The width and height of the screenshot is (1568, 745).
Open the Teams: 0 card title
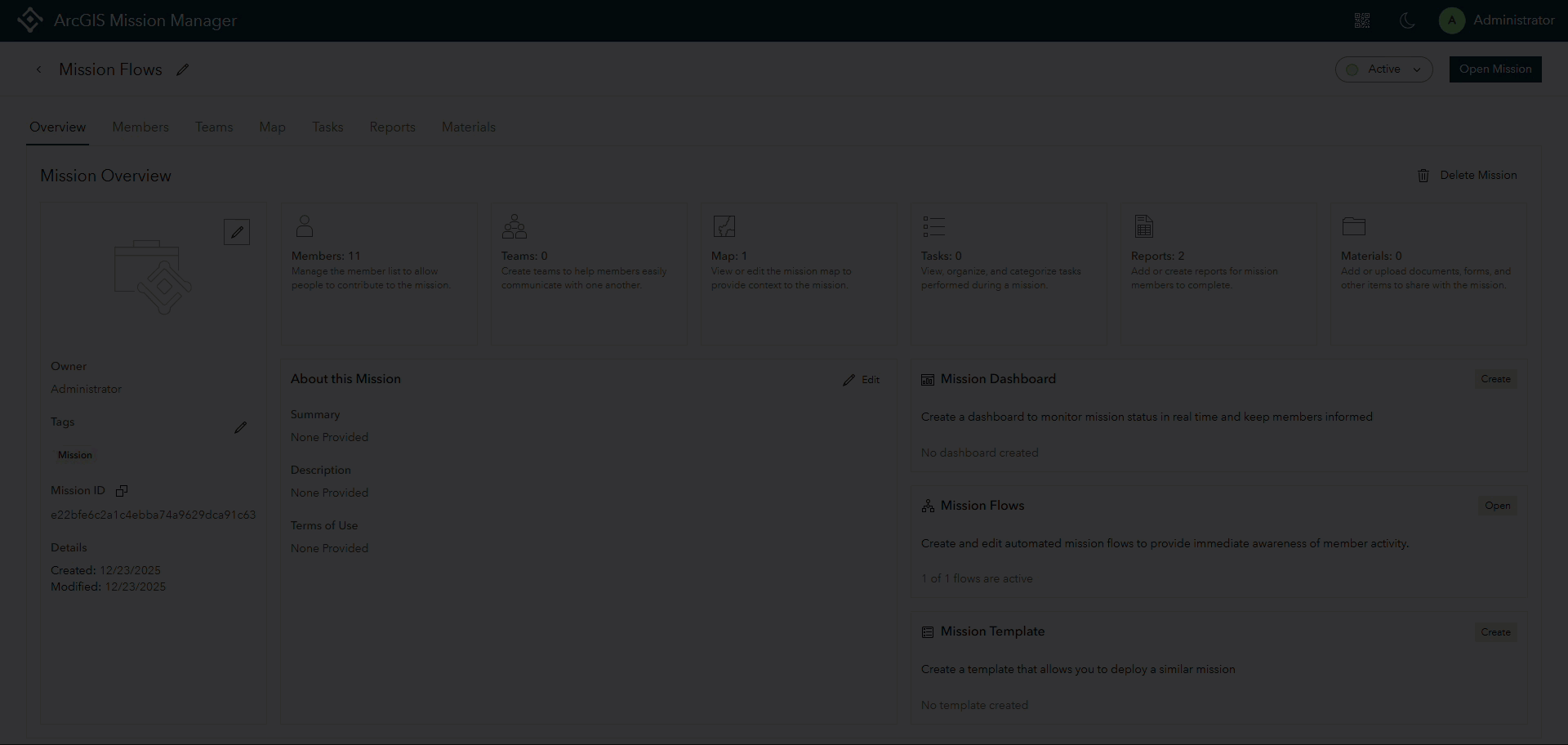pos(524,256)
